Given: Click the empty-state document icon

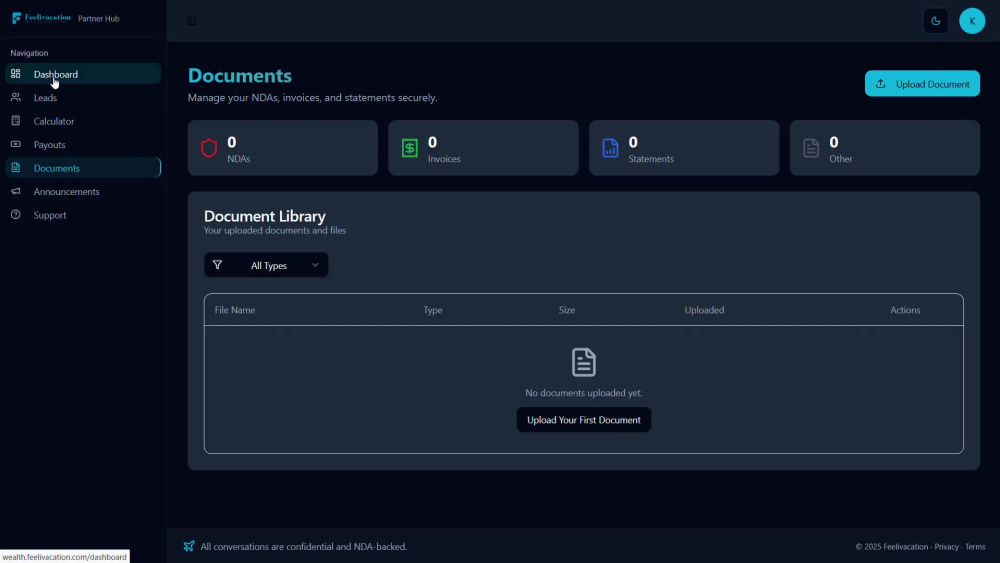Looking at the screenshot, I should (584, 362).
